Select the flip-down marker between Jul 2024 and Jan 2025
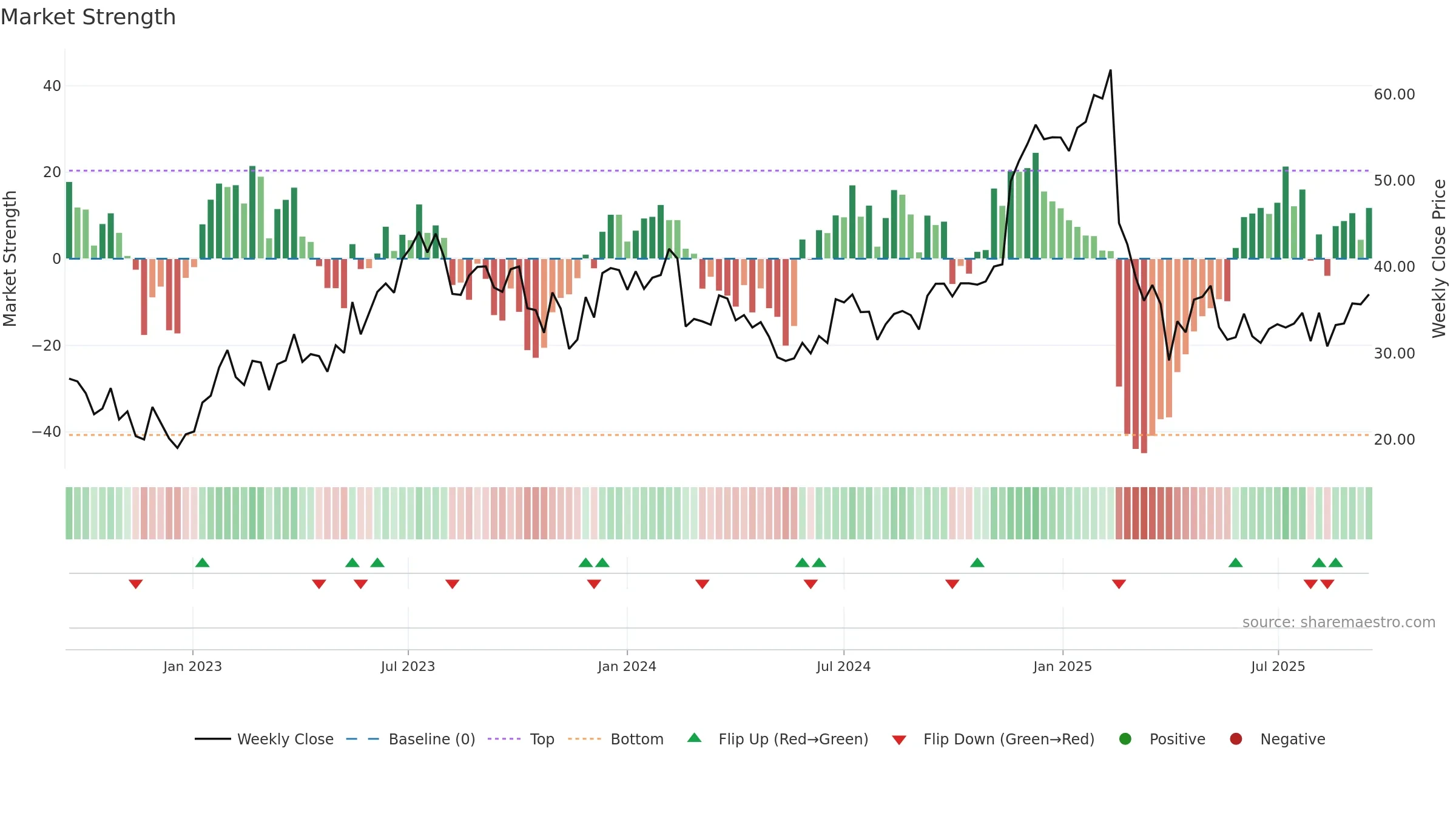 click(952, 584)
